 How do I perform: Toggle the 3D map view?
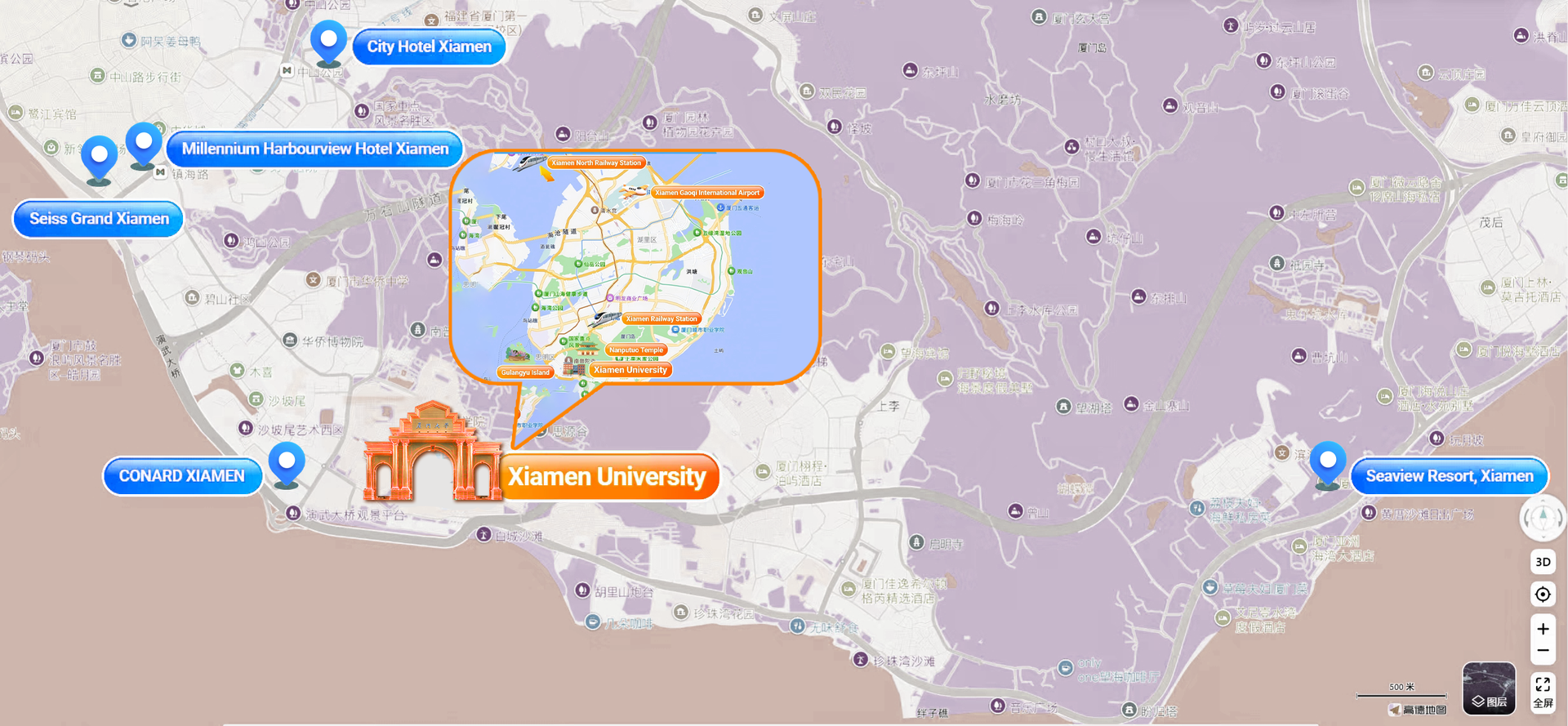click(x=1543, y=562)
